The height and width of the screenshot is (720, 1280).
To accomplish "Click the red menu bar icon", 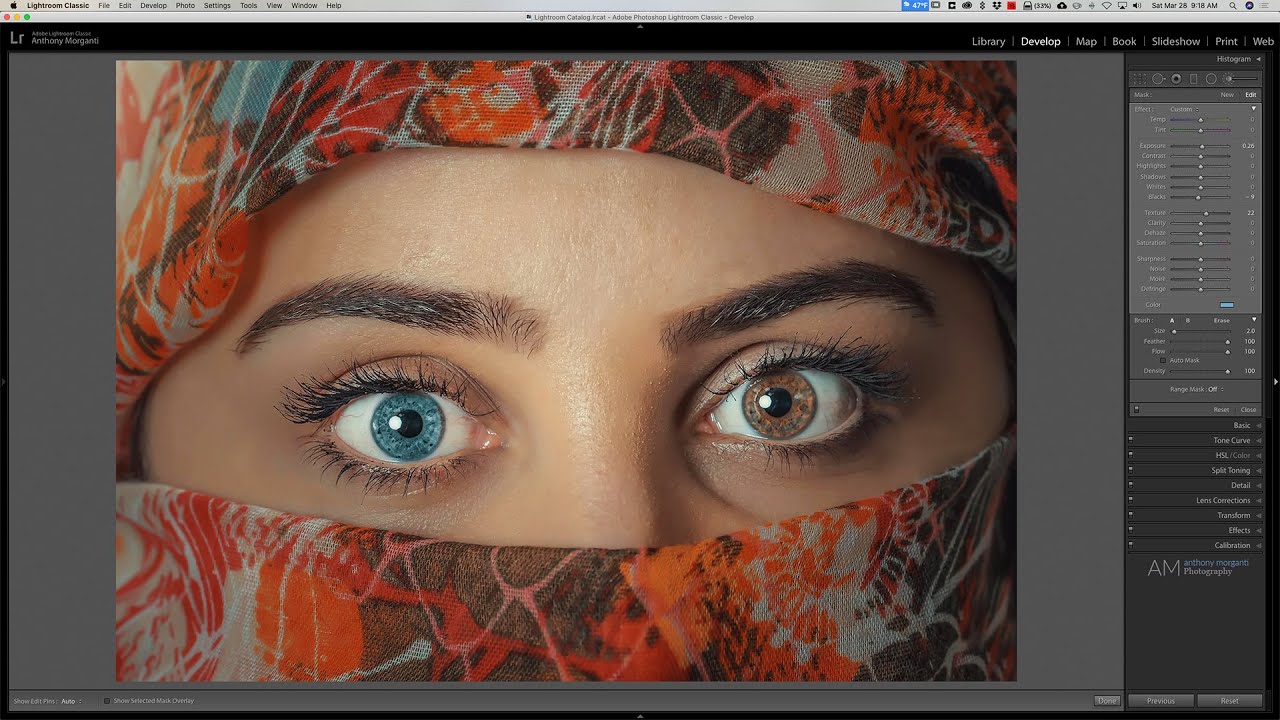I will click(1011, 5).
